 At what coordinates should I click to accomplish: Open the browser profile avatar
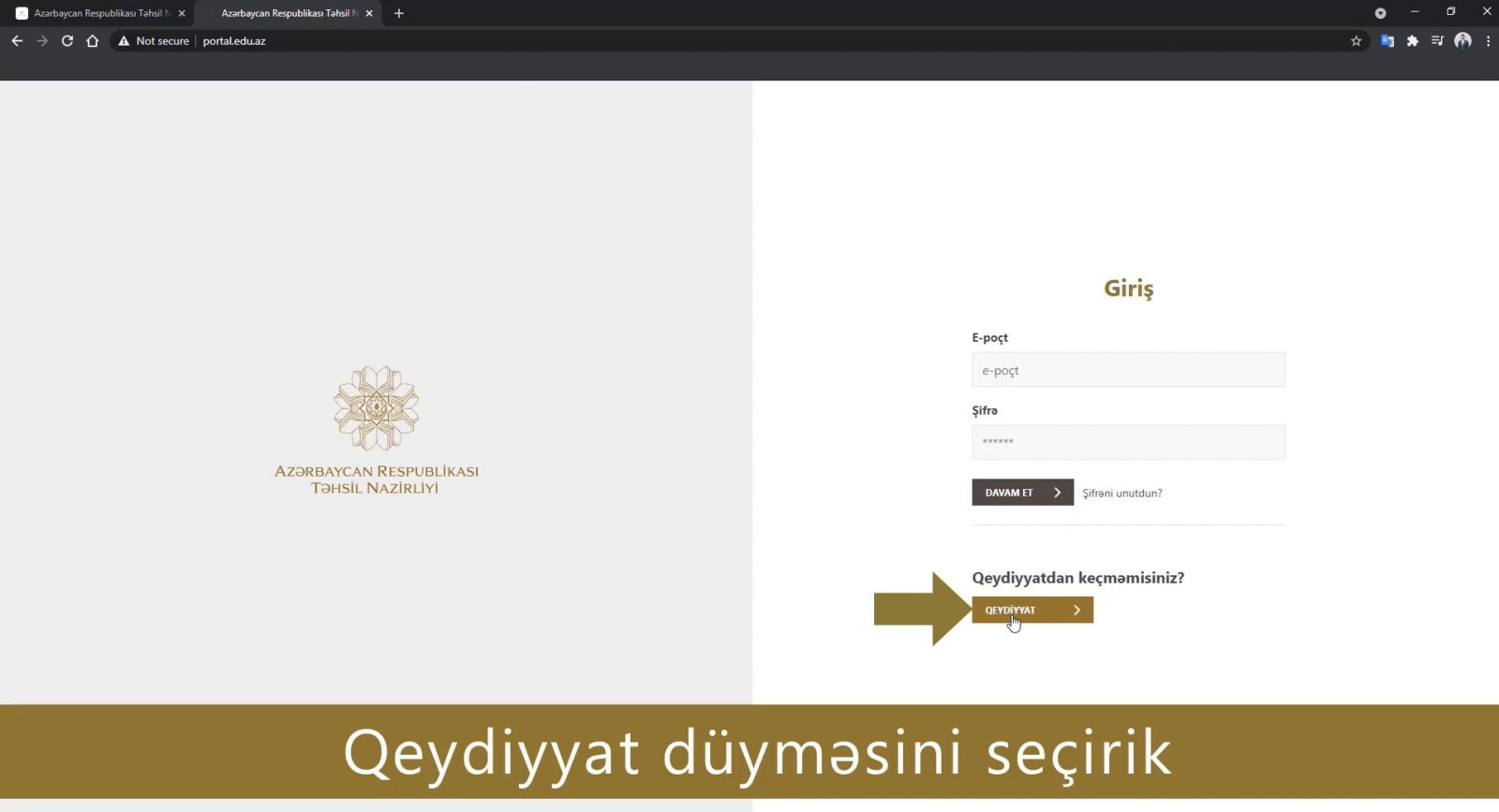[x=1462, y=41]
